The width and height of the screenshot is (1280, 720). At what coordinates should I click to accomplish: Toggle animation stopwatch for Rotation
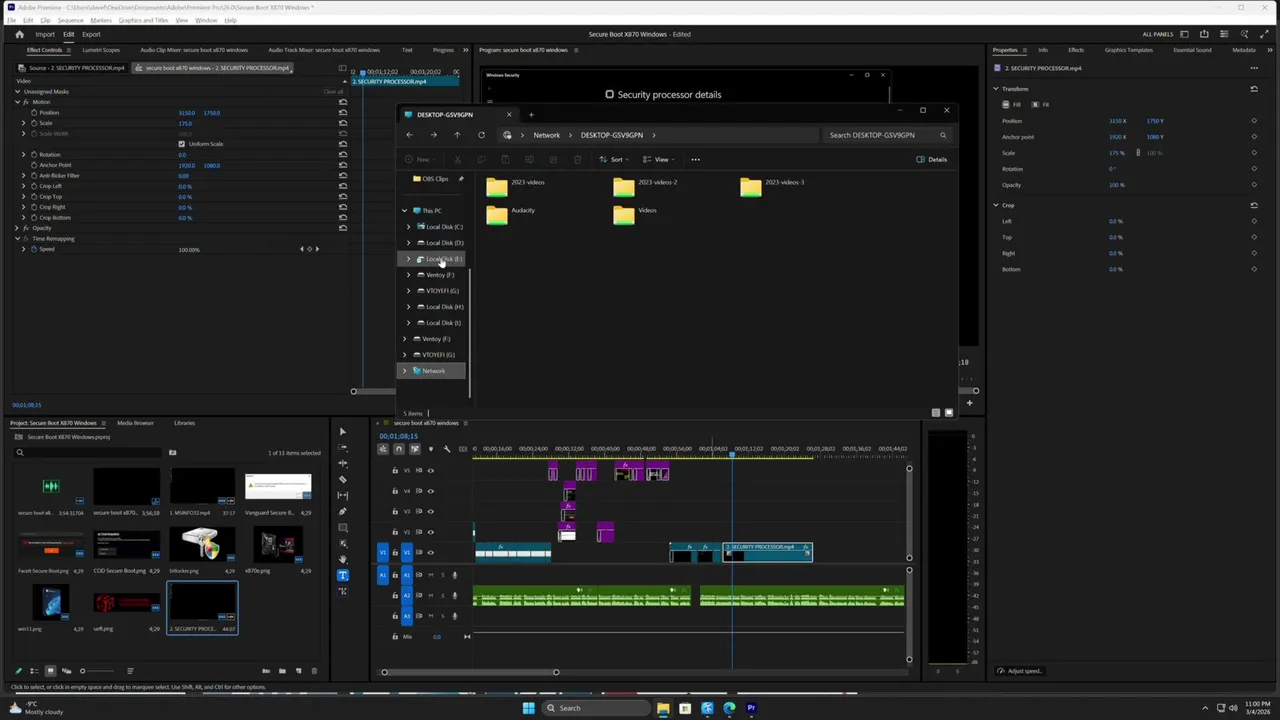[x=33, y=154]
